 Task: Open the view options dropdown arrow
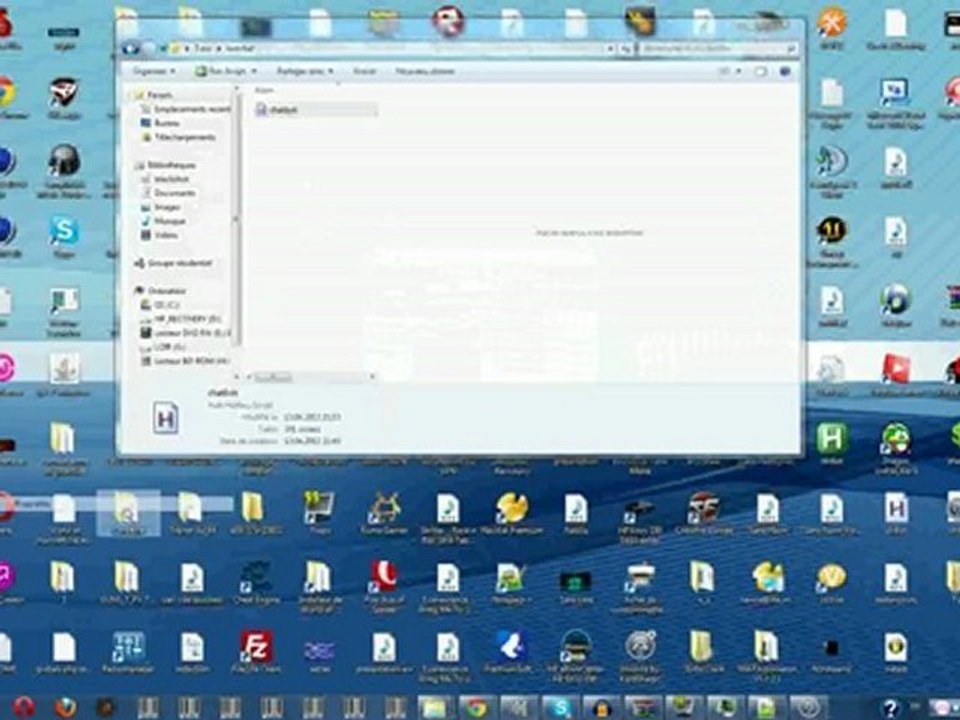click(739, 72)
